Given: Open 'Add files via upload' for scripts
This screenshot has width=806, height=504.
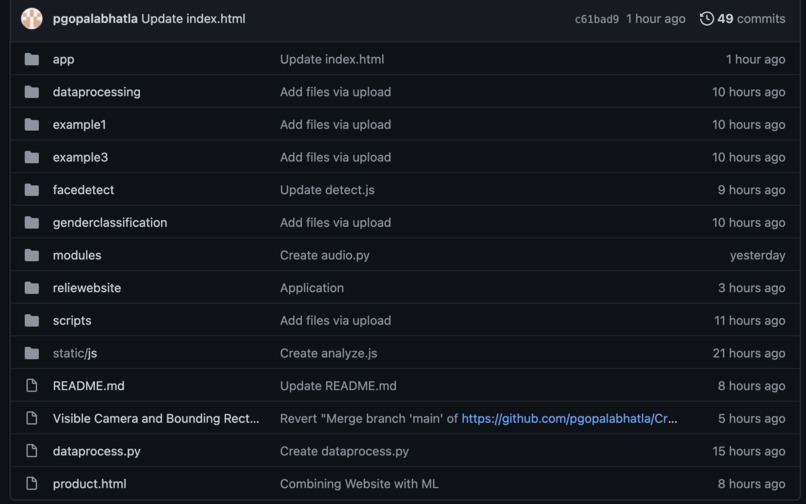Looking at the screenshot, I should coord(335,320).
